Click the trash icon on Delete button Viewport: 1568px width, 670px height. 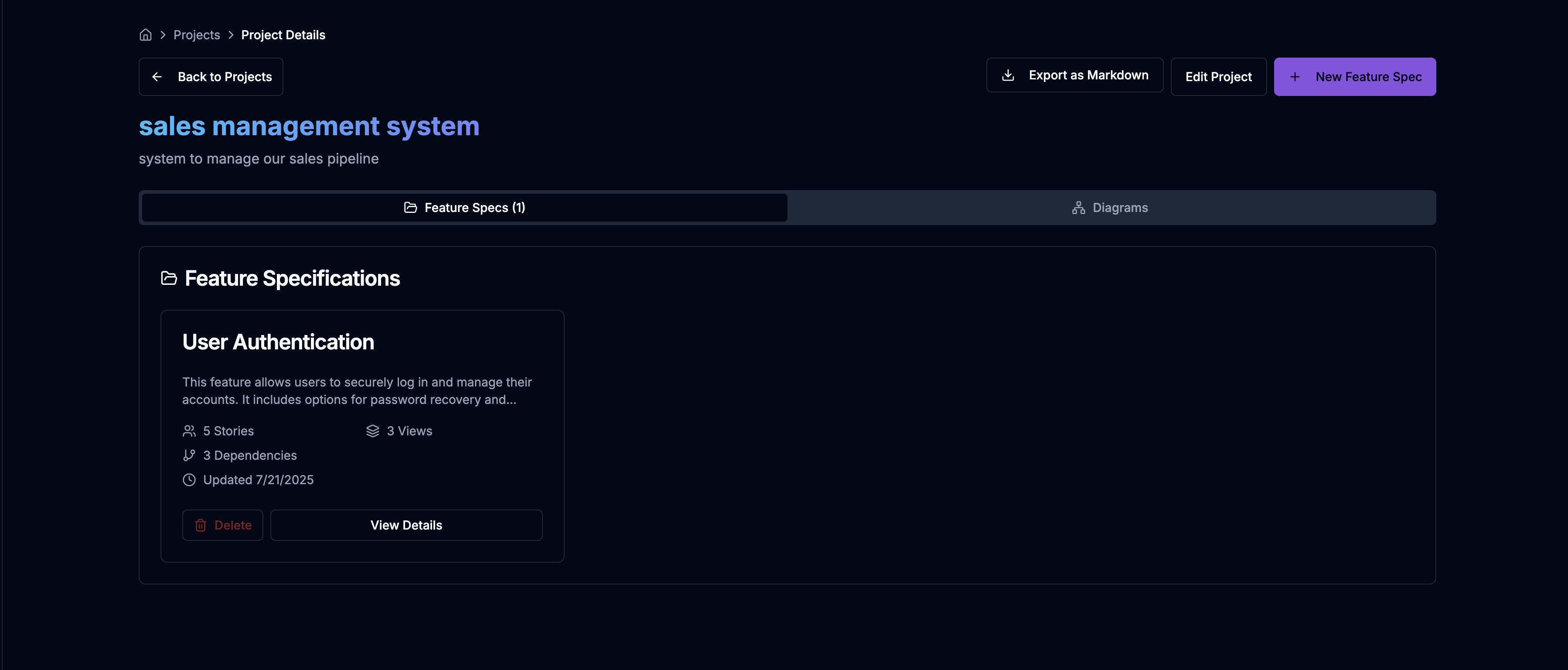[200, 525]
